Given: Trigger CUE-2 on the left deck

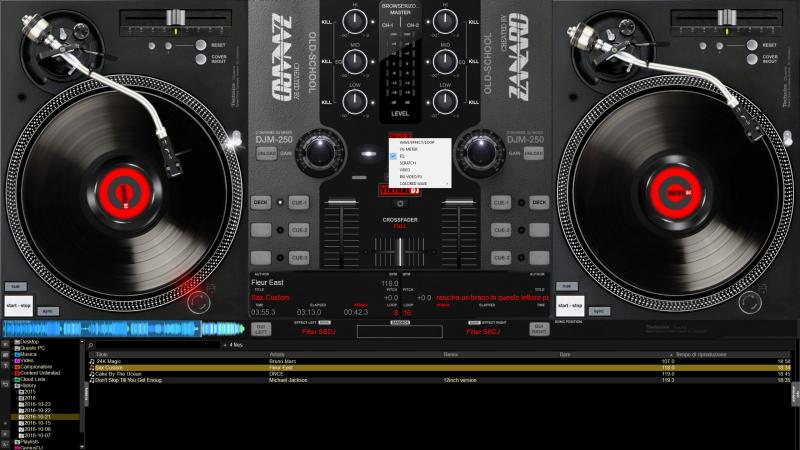Looking at the screenshot, I should [299, 230].
